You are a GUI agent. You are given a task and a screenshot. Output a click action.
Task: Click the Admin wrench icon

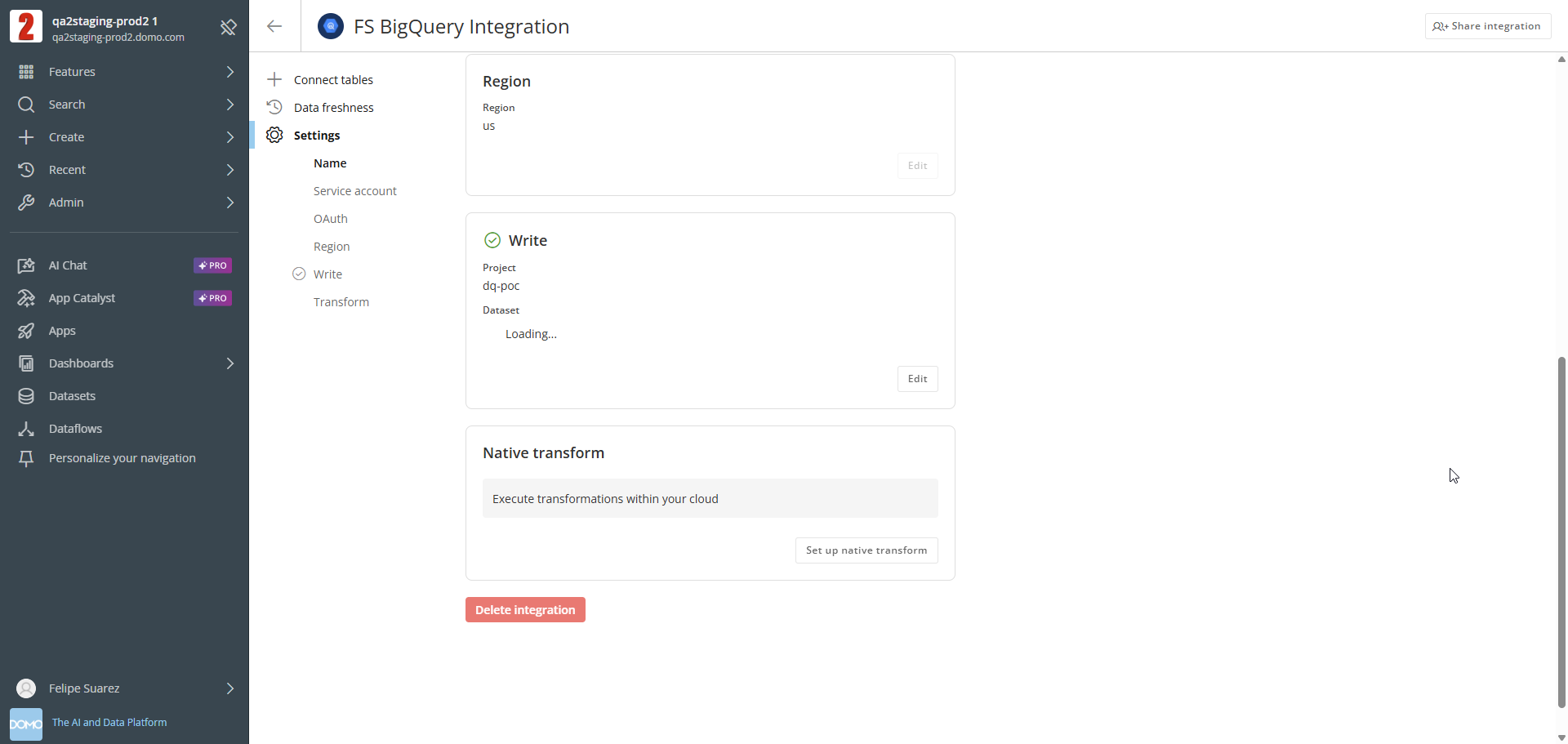pyautogui.click(x=26, y=203)
